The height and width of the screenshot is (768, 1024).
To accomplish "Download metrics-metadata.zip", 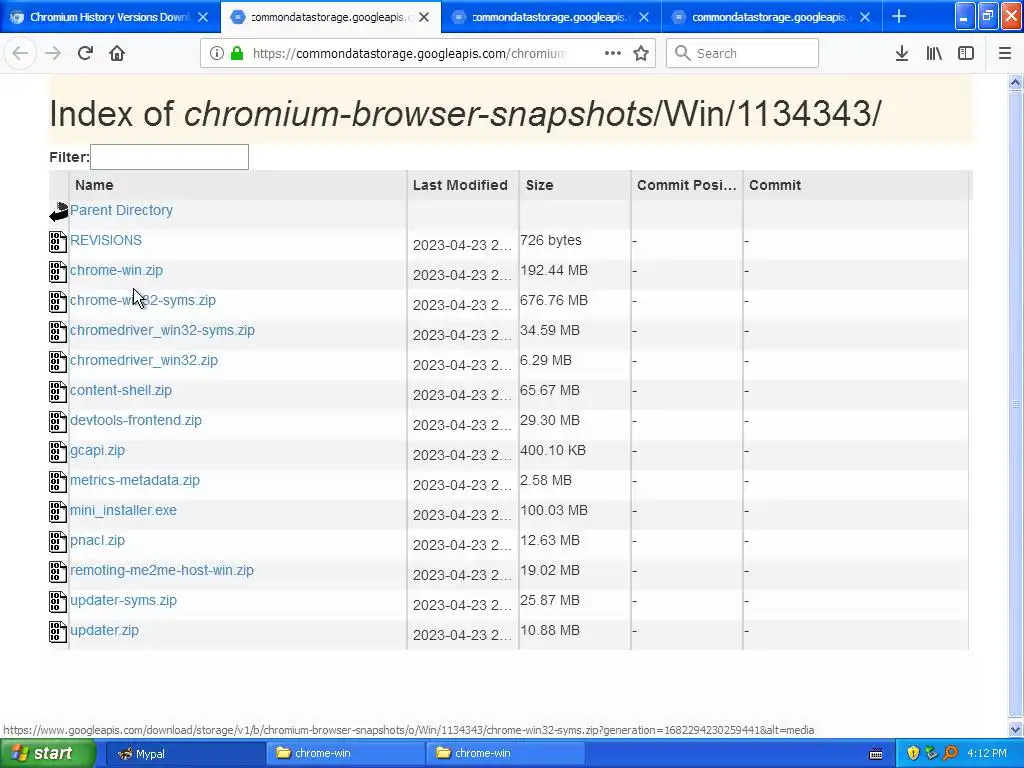I will coord(135,480).
